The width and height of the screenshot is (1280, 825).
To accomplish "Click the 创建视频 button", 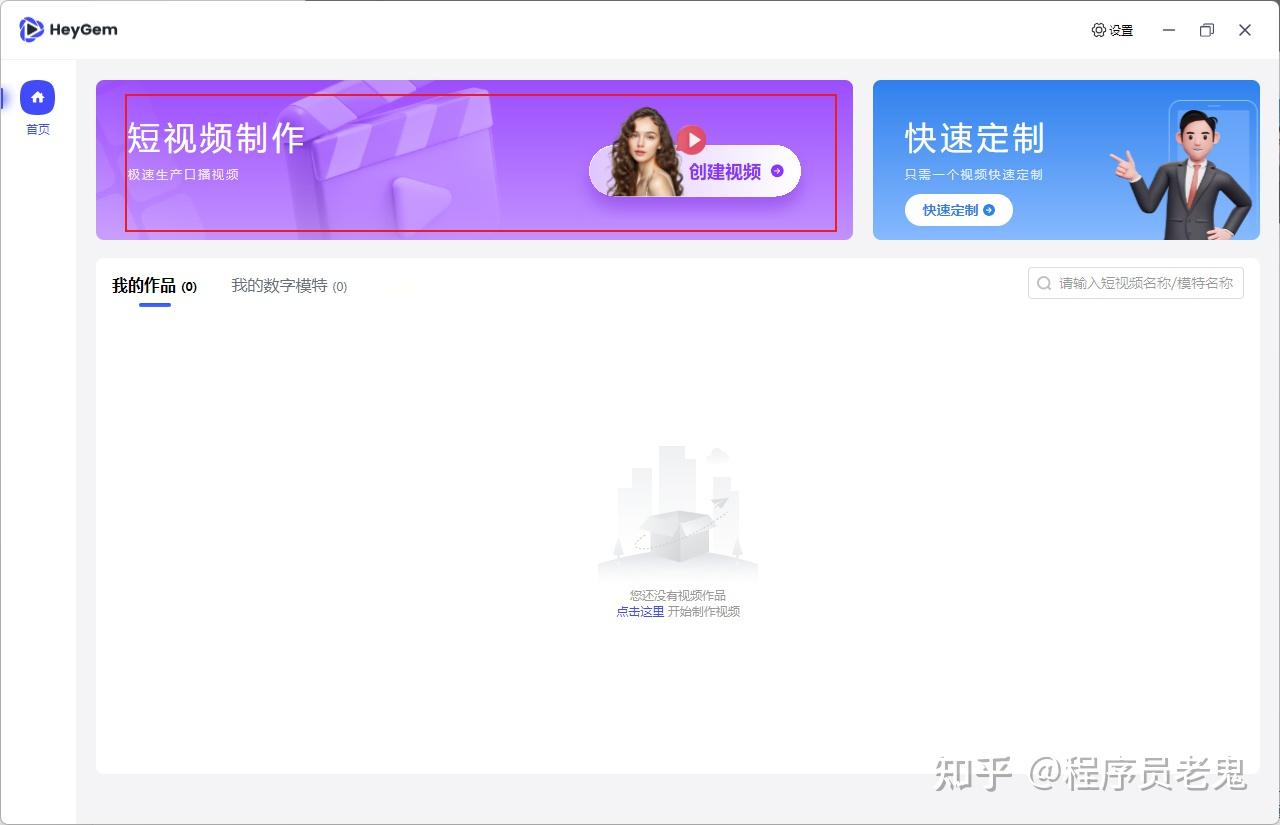I will pyautogui.click(x=695, y=171).
